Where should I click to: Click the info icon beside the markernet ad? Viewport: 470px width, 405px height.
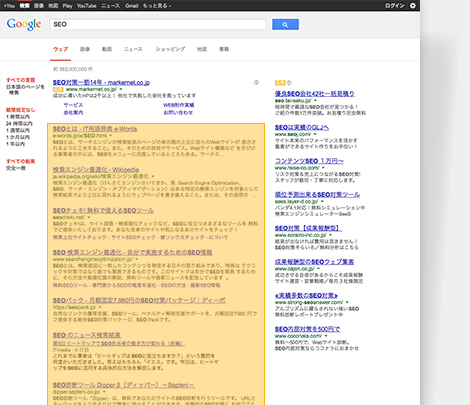point(256,82)
